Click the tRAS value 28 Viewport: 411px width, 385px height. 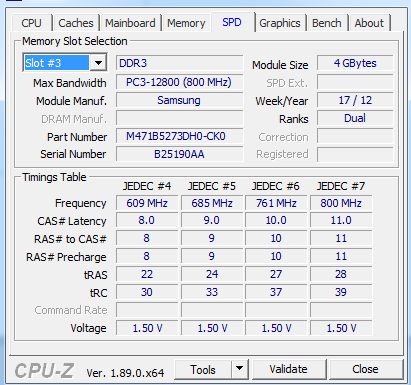point(341,274)
